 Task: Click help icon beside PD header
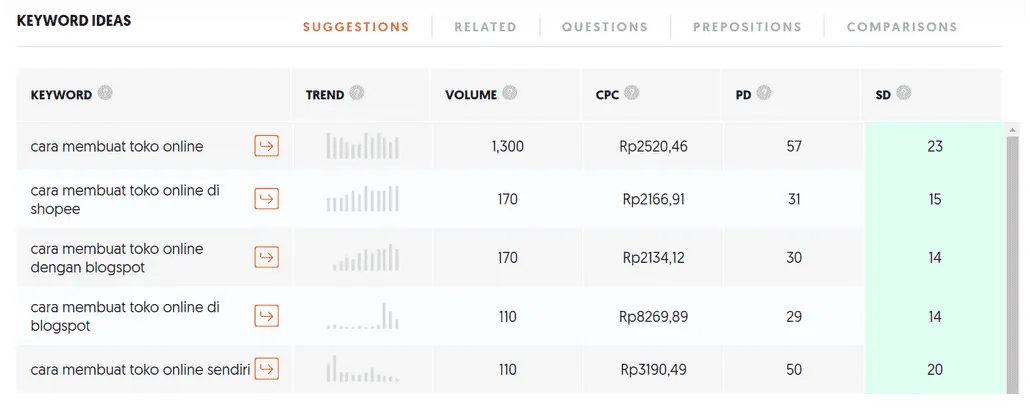click(x=764, y=94)
